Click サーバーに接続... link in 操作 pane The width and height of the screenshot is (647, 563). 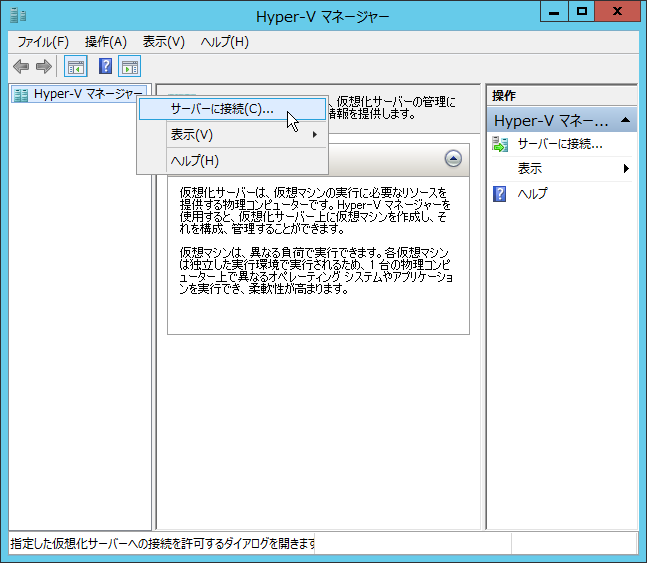coord(560,144)
